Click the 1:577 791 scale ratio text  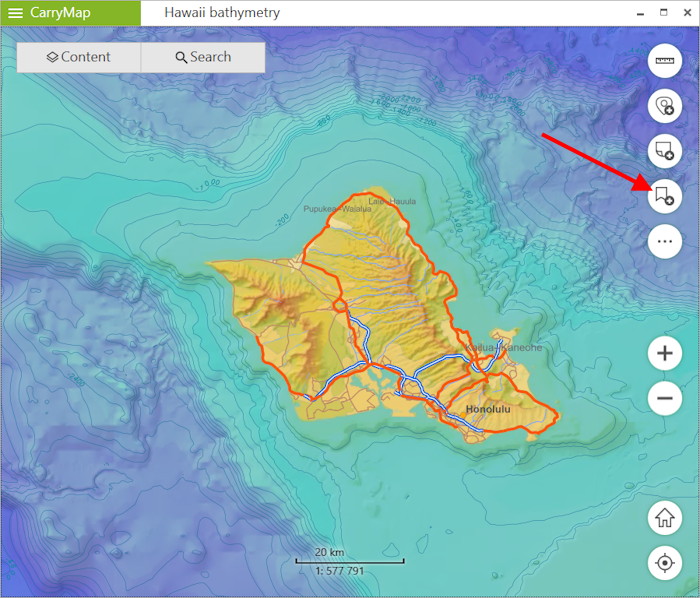(339, 572)
